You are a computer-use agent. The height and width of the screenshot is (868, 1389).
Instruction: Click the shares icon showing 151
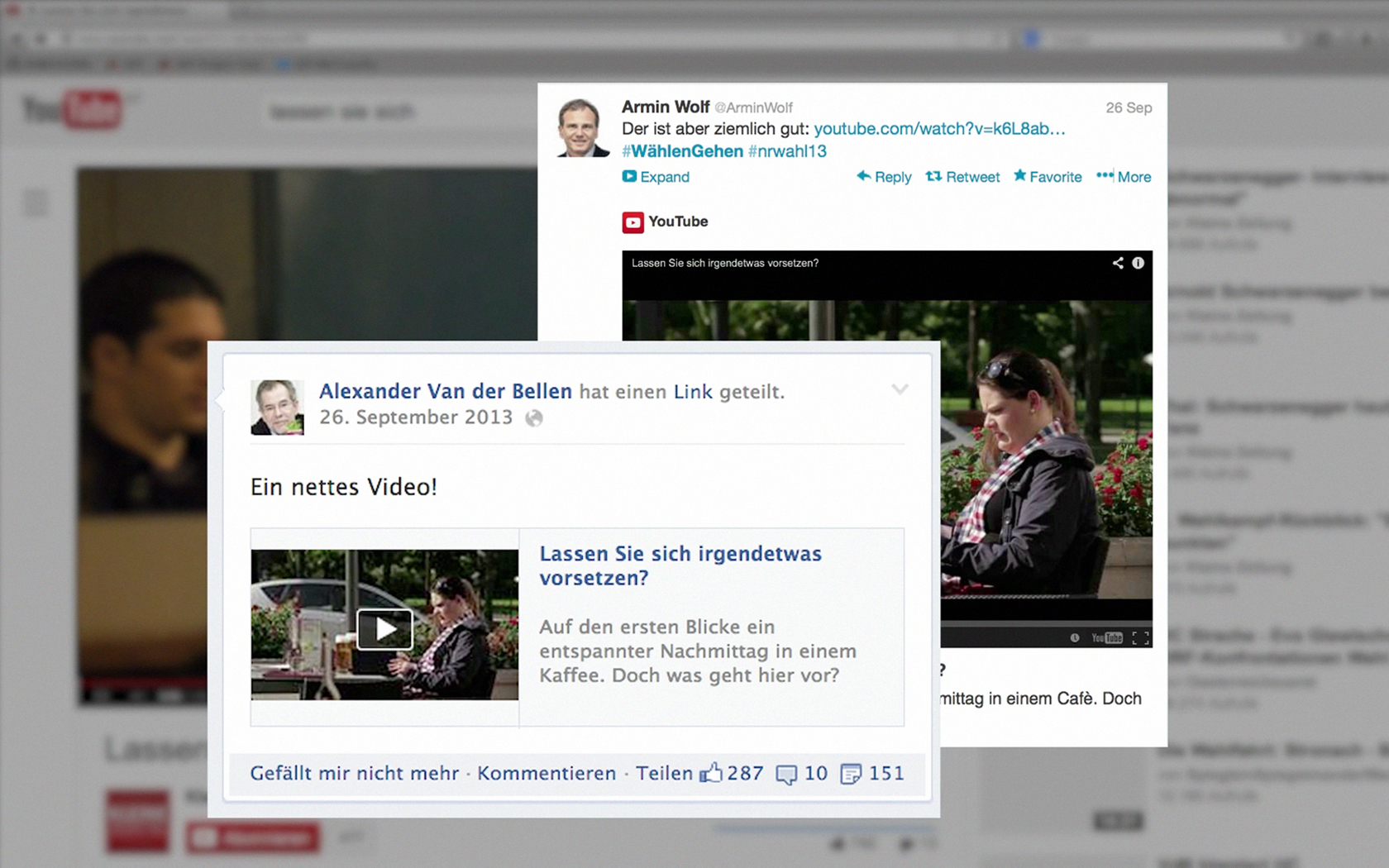click(x=850, y=774)
